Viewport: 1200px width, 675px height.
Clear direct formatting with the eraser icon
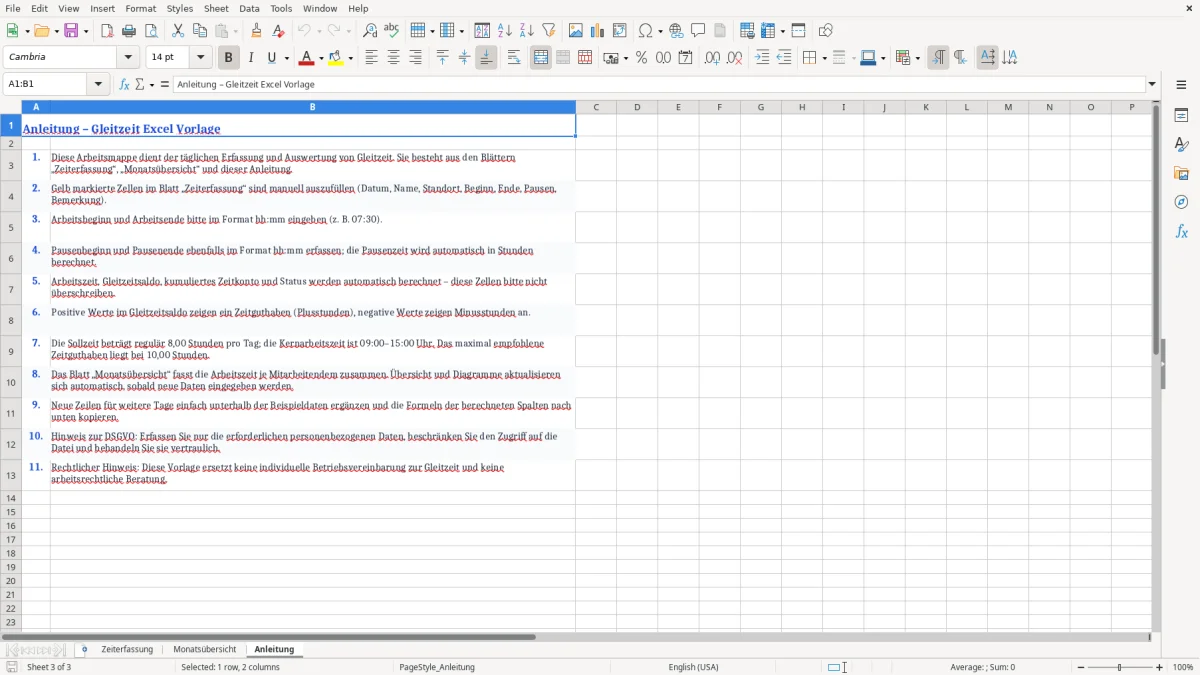tap(278, 31)
